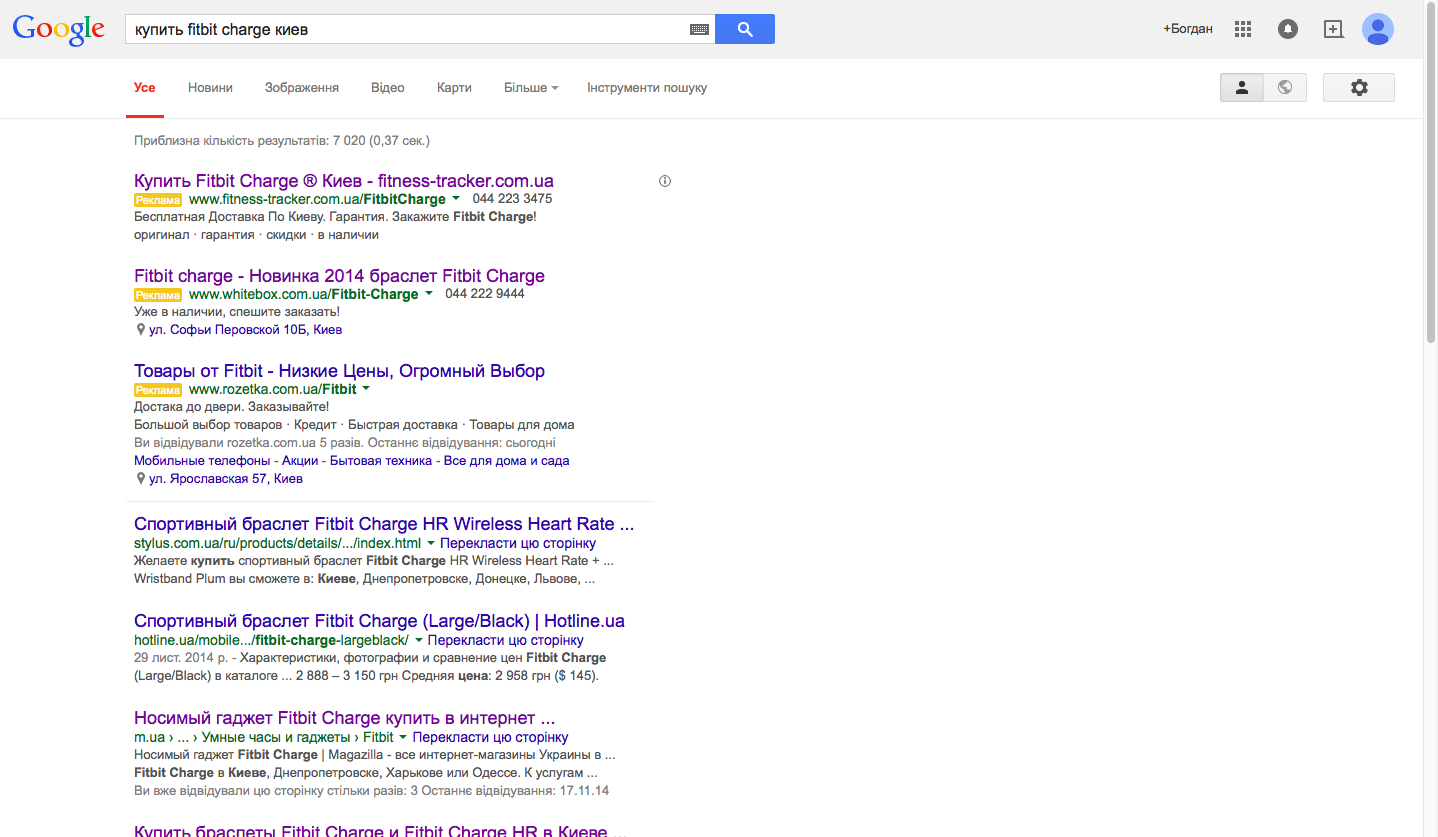
Task: Switch to the Зображення tab
Action: 302,88
